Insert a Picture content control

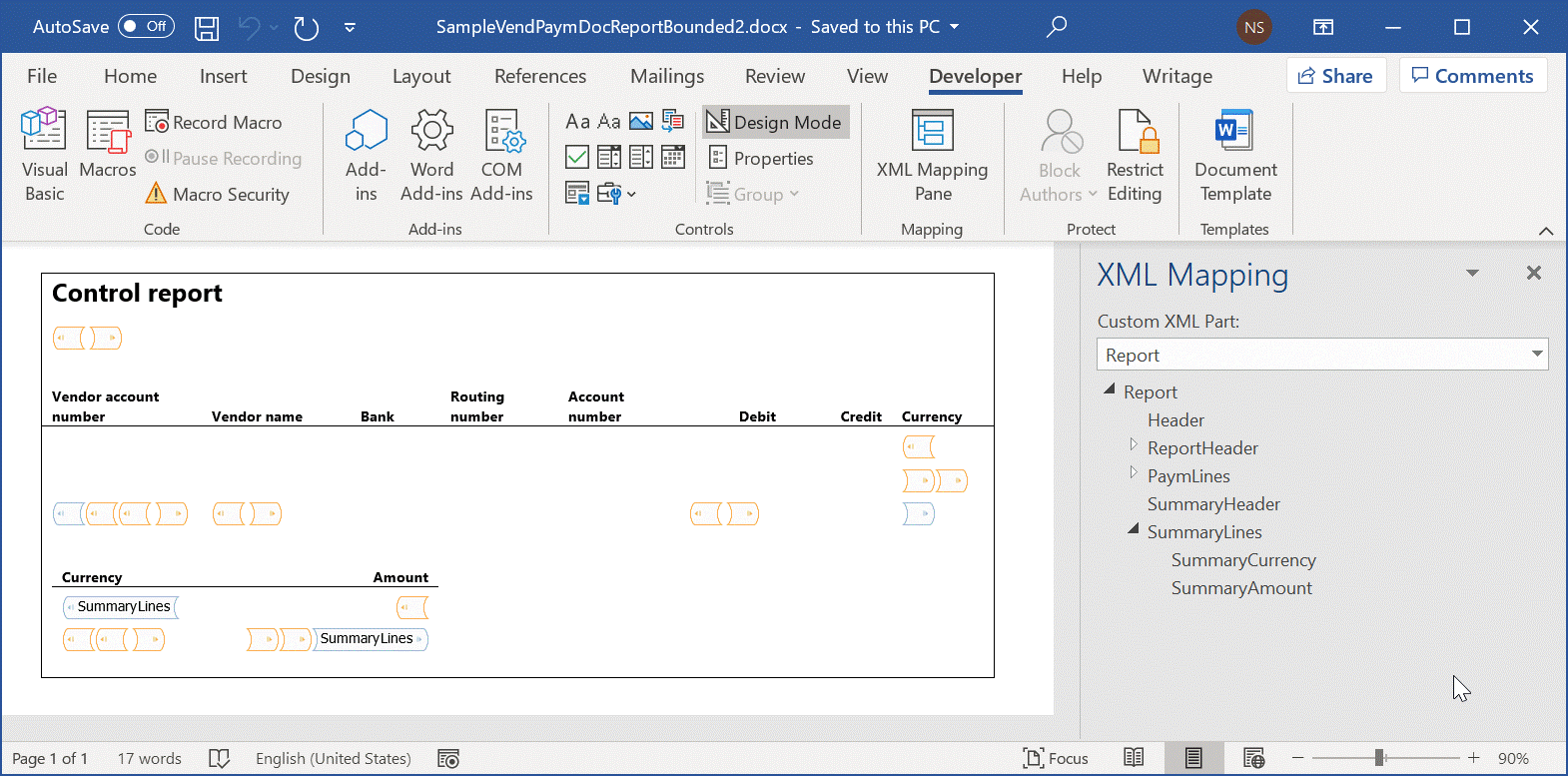(x=641, y=122)
